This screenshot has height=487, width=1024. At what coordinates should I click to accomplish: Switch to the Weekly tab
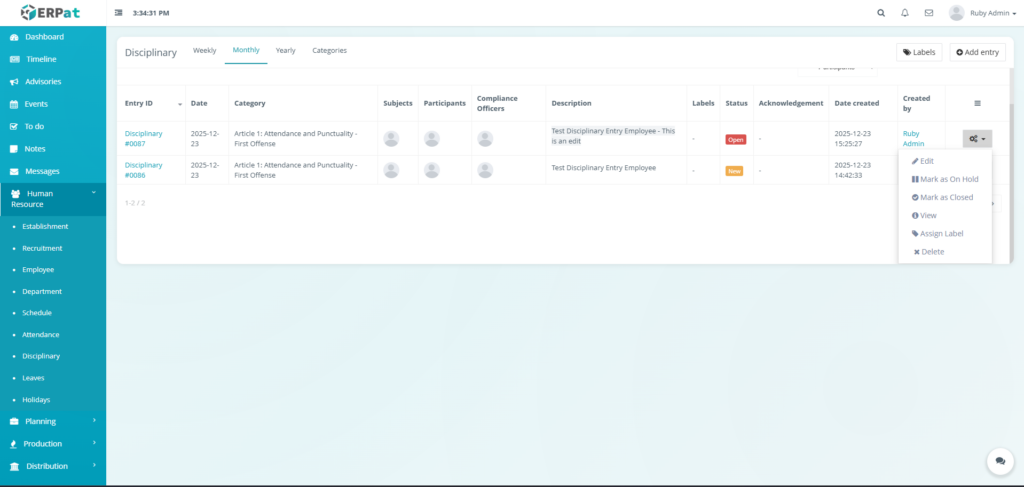point(204,50)
